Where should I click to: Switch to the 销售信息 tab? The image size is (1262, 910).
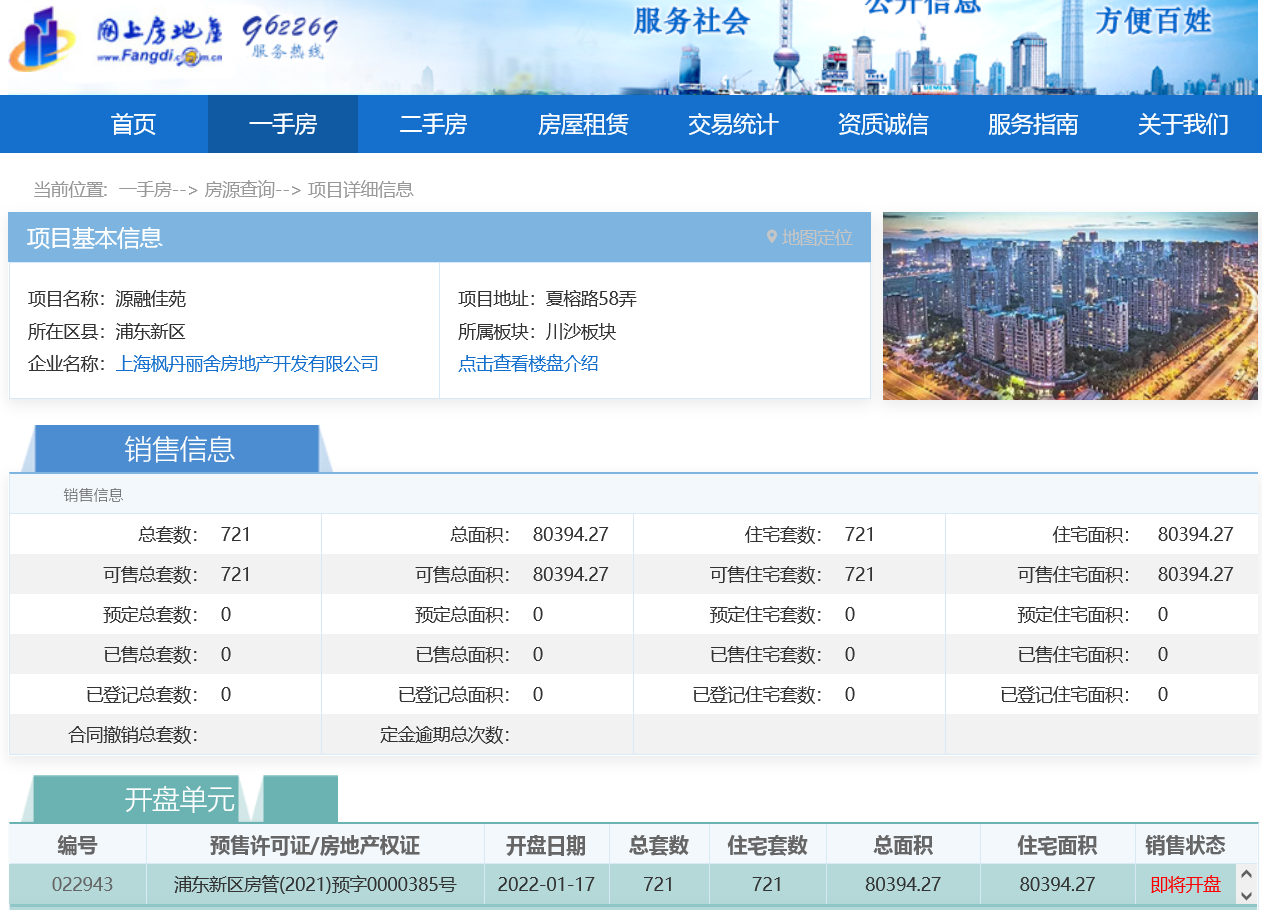click(x=179, y=449)
